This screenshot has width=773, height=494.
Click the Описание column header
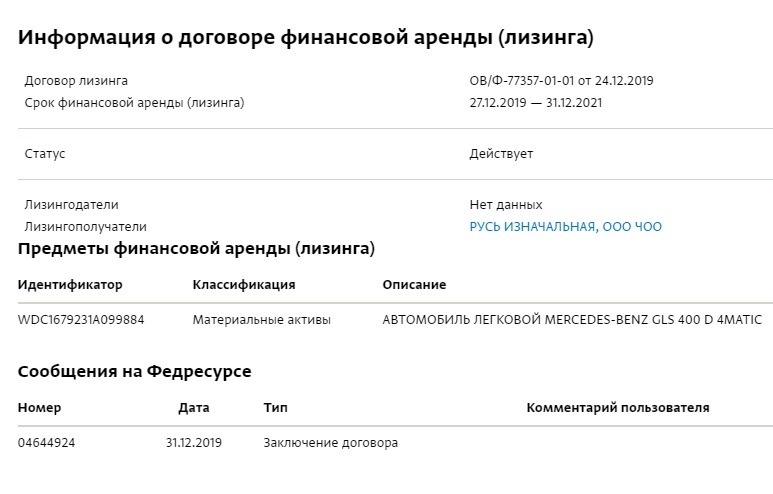(414, 285)
